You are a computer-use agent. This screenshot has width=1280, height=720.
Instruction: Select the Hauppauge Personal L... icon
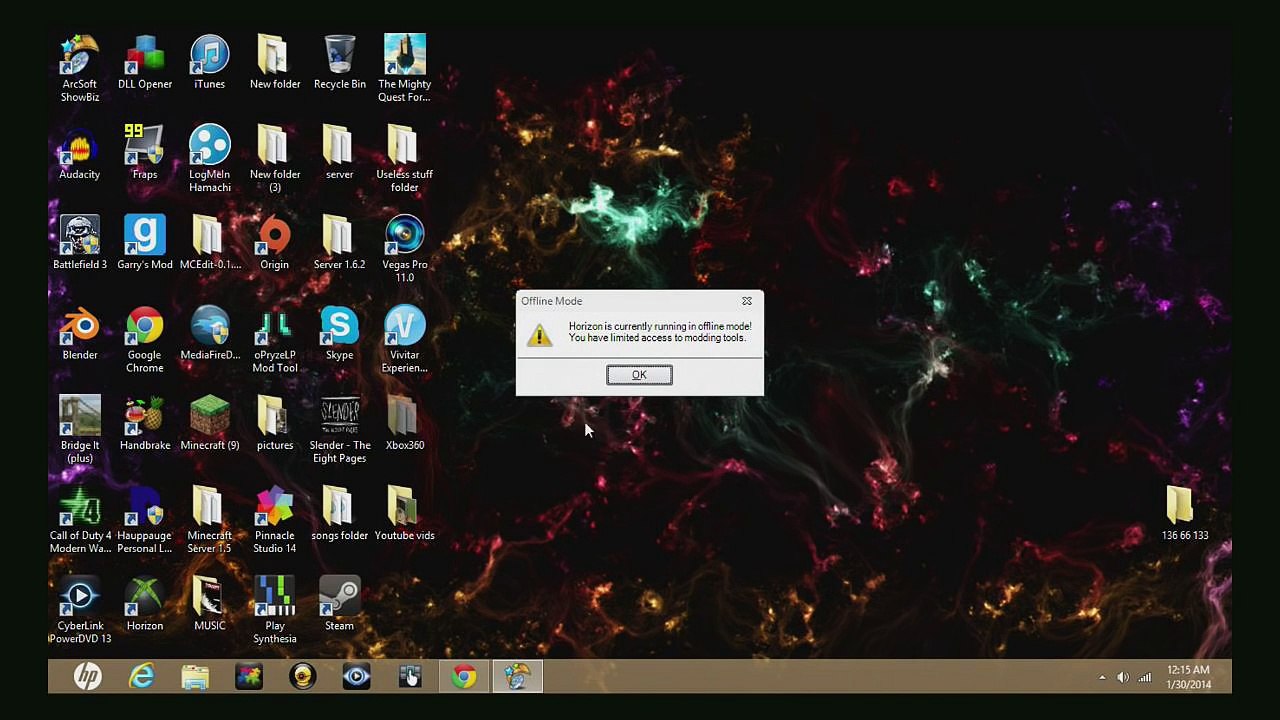(x=145, y=518)
